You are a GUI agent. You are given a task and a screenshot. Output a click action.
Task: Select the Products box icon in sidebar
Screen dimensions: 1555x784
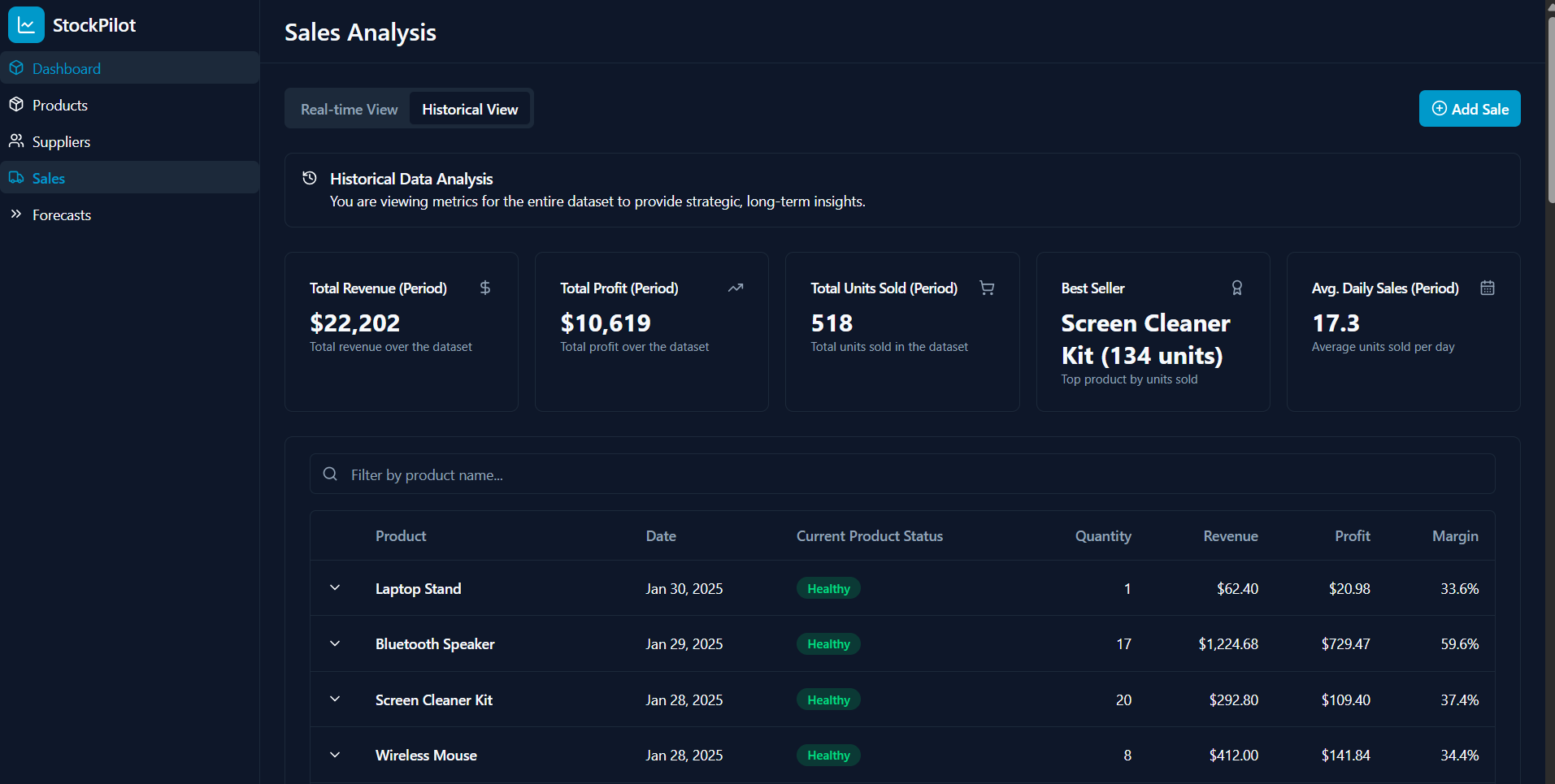point(17,105)
